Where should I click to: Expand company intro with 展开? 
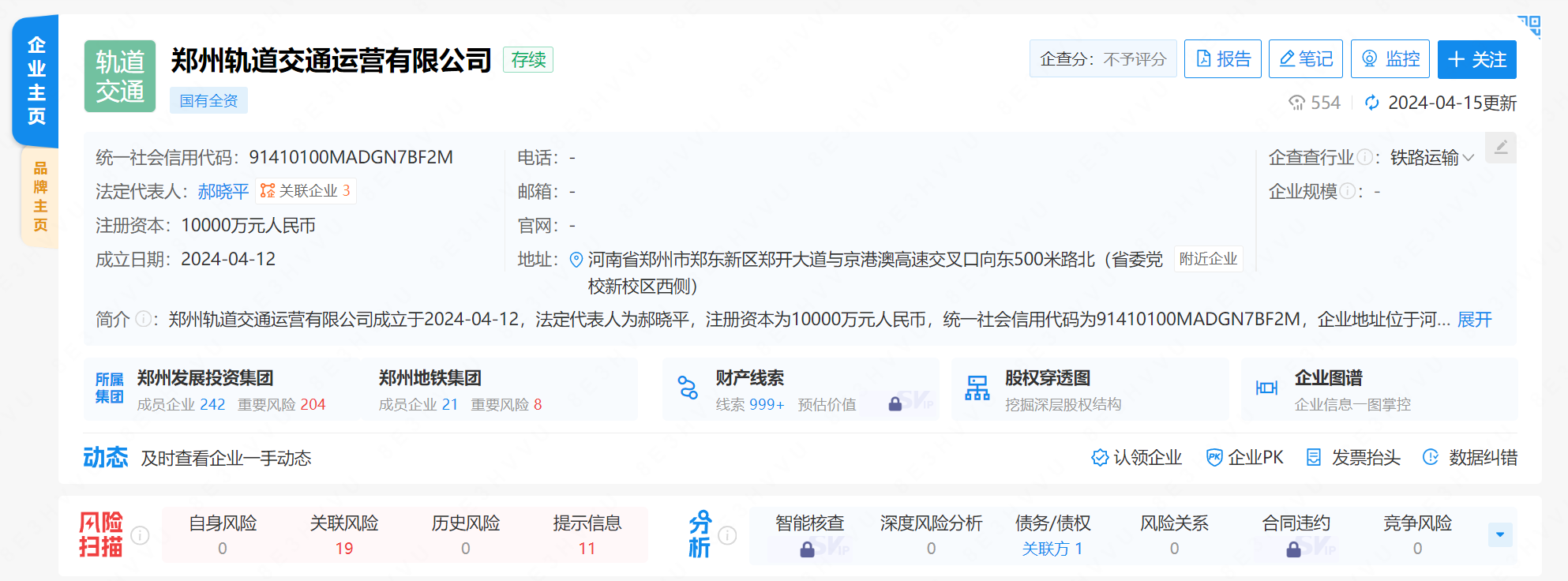click(x=1474, y=320)
